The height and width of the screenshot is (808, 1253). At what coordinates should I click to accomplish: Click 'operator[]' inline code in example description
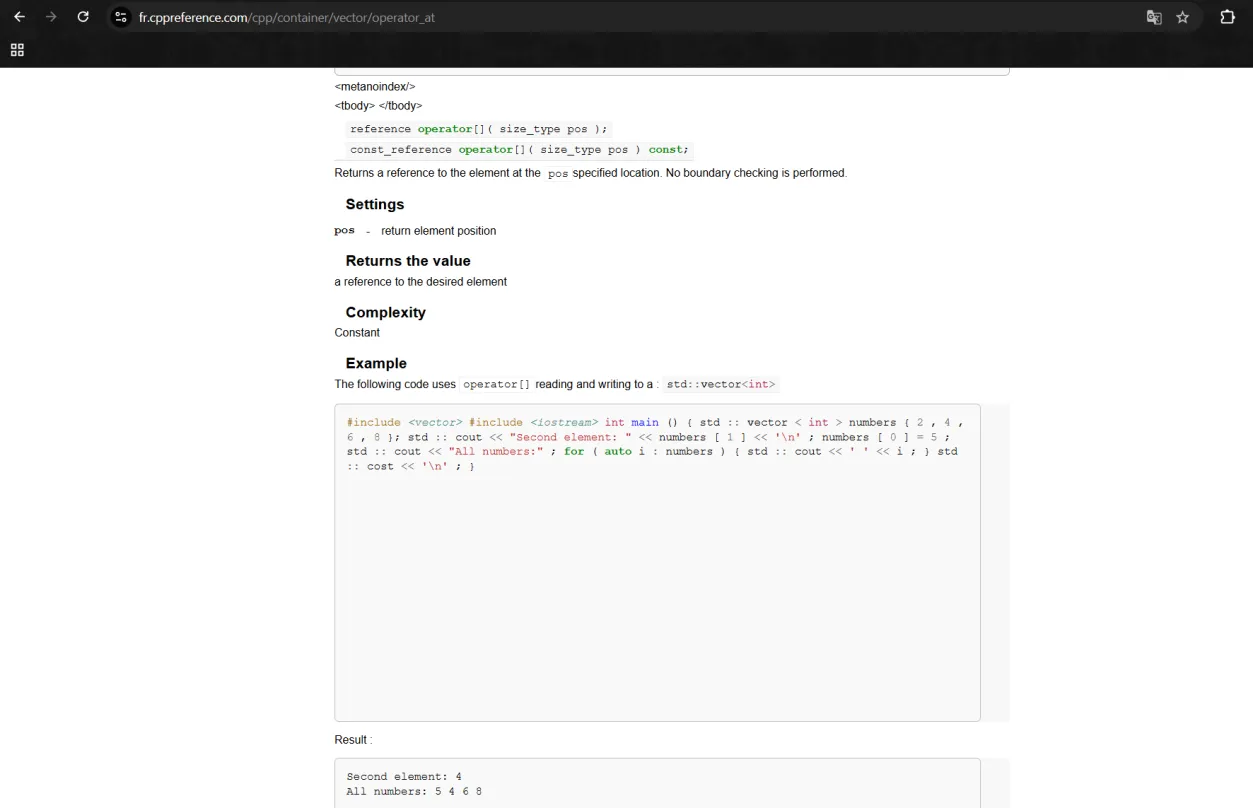pos(496,384)
